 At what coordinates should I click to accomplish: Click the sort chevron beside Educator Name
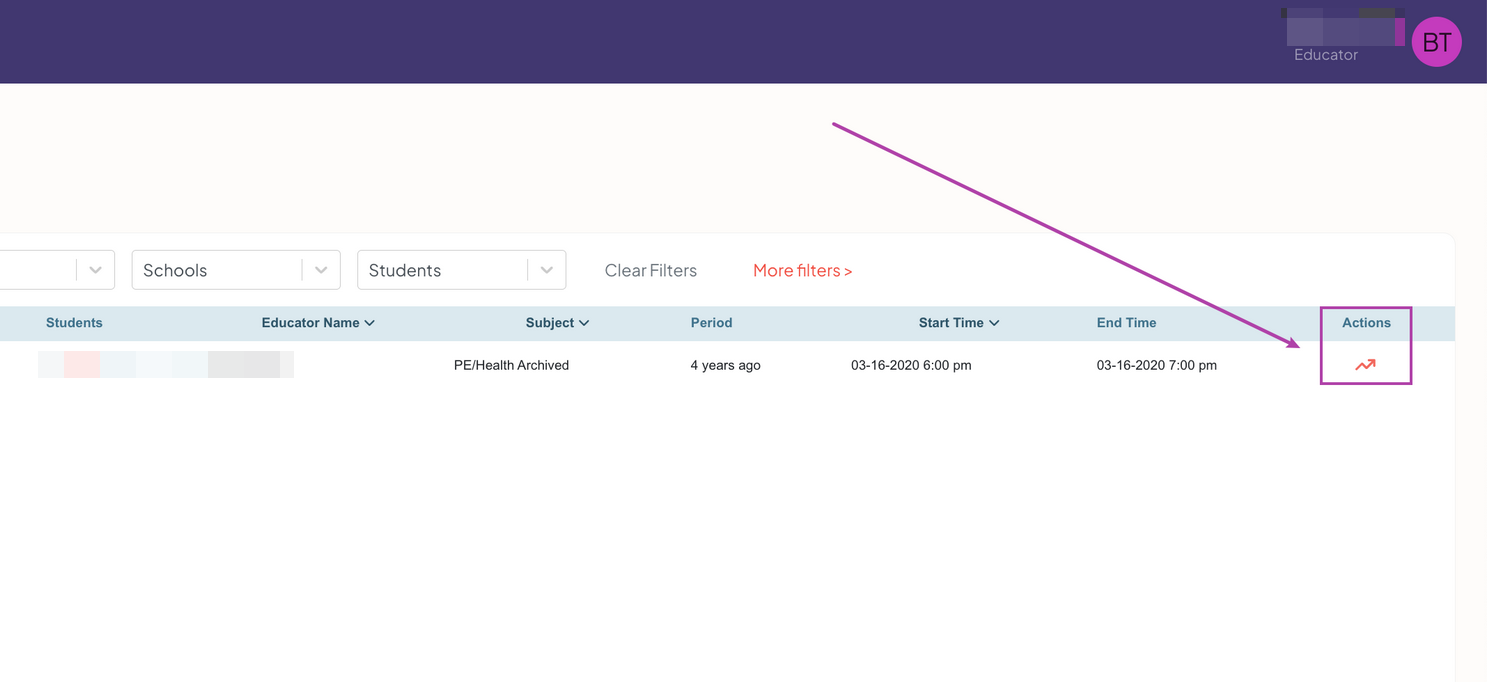(370, 323)
